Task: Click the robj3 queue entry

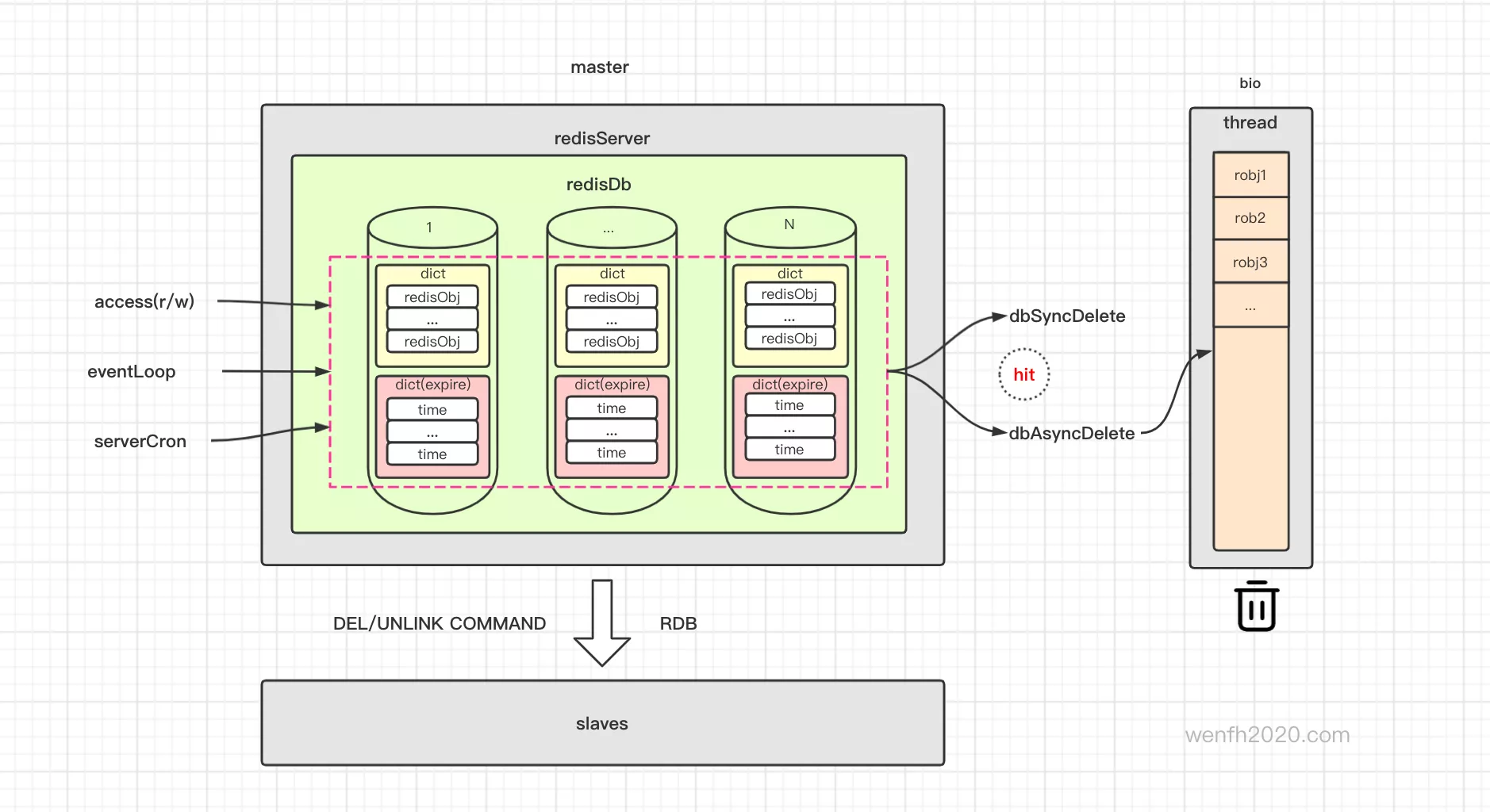Action: point(1250,262)
